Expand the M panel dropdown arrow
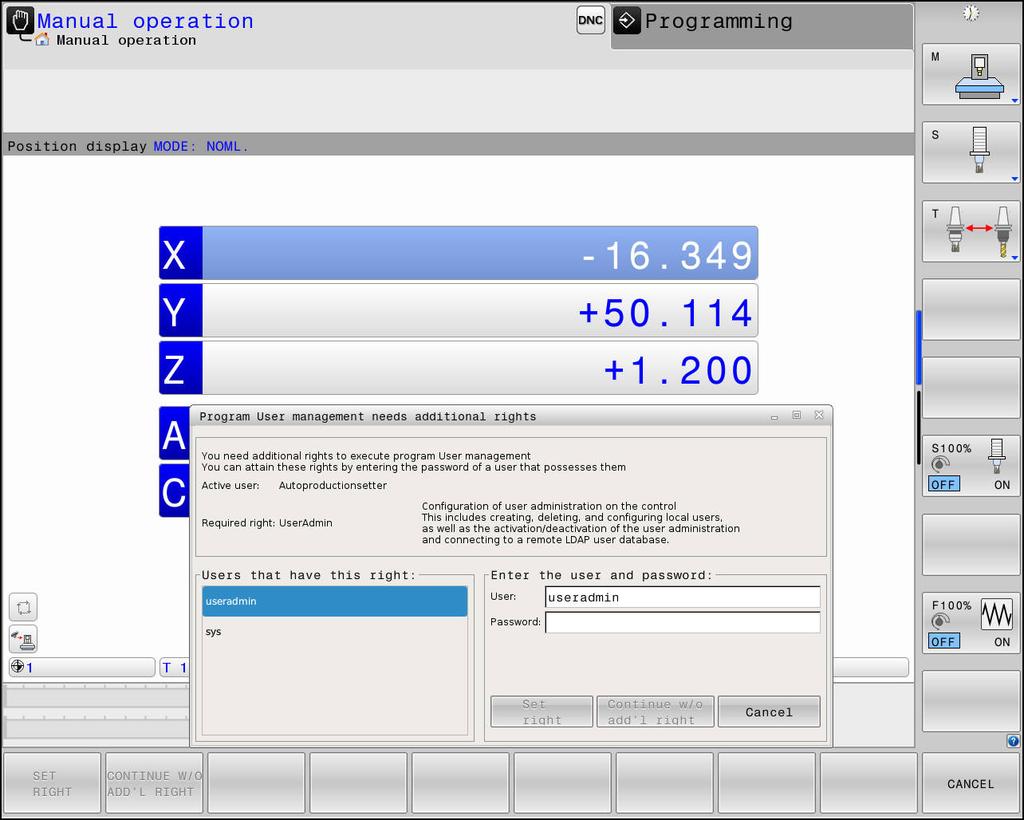The width and height of the screenshot is (1024, 820). point(1014,101)
